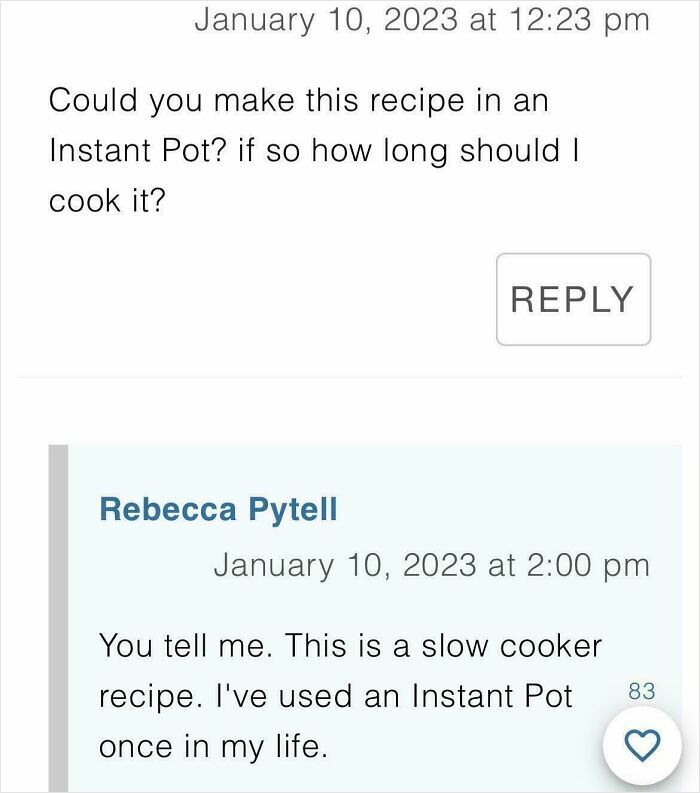Viewport: 700px width, 793px height.
Task: Click "January 10, 2023" in Rebecca's reply date
Action: pyautogui.click(x=344, y=565)
